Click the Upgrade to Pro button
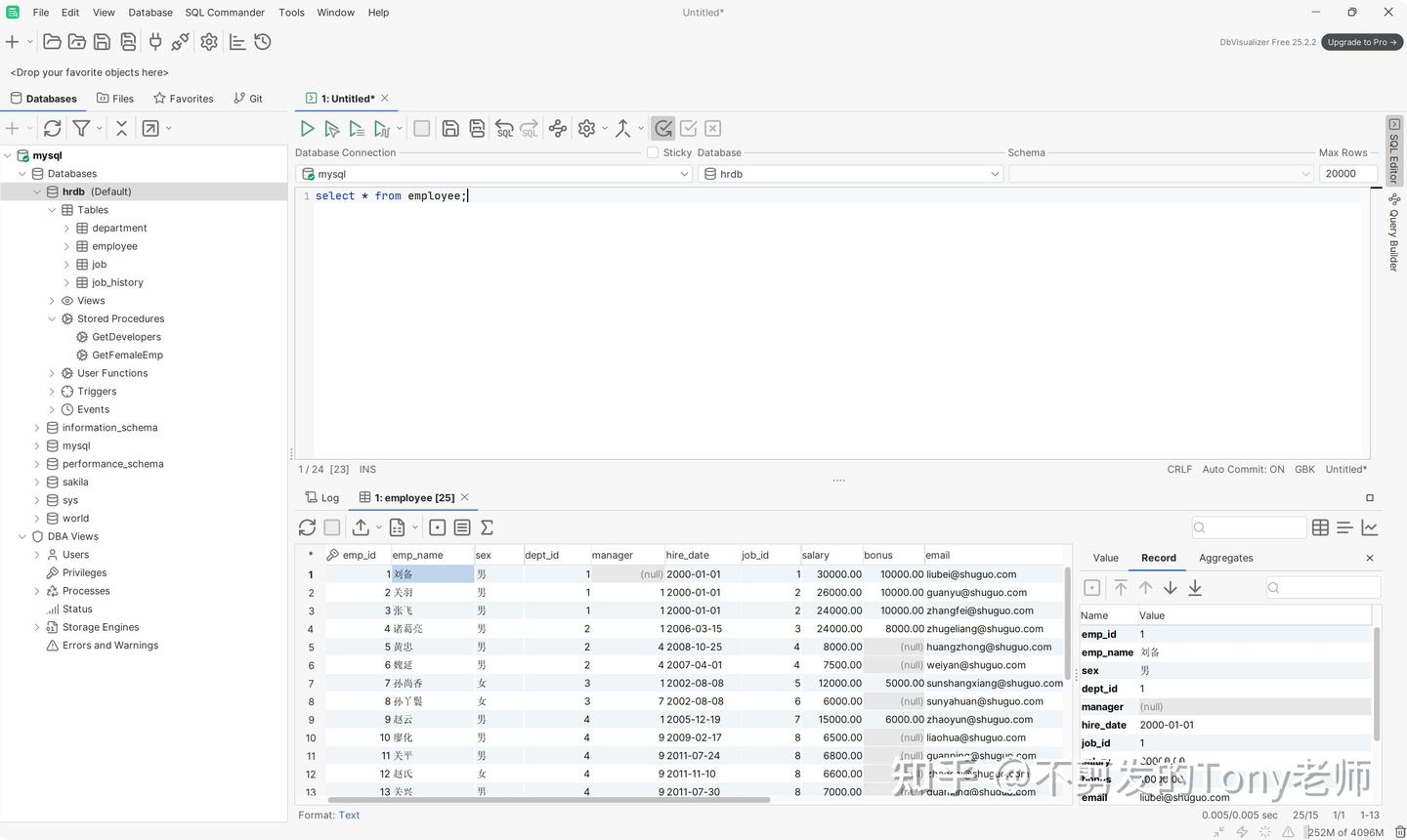 click(1362, 42)
